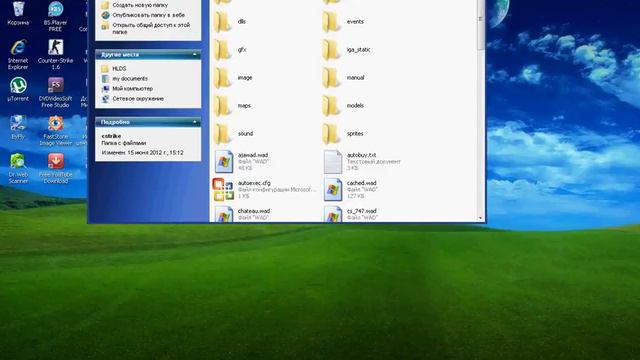Select the maps folder icon
This screenshot has width=640, height=360.
pos(223,106)
